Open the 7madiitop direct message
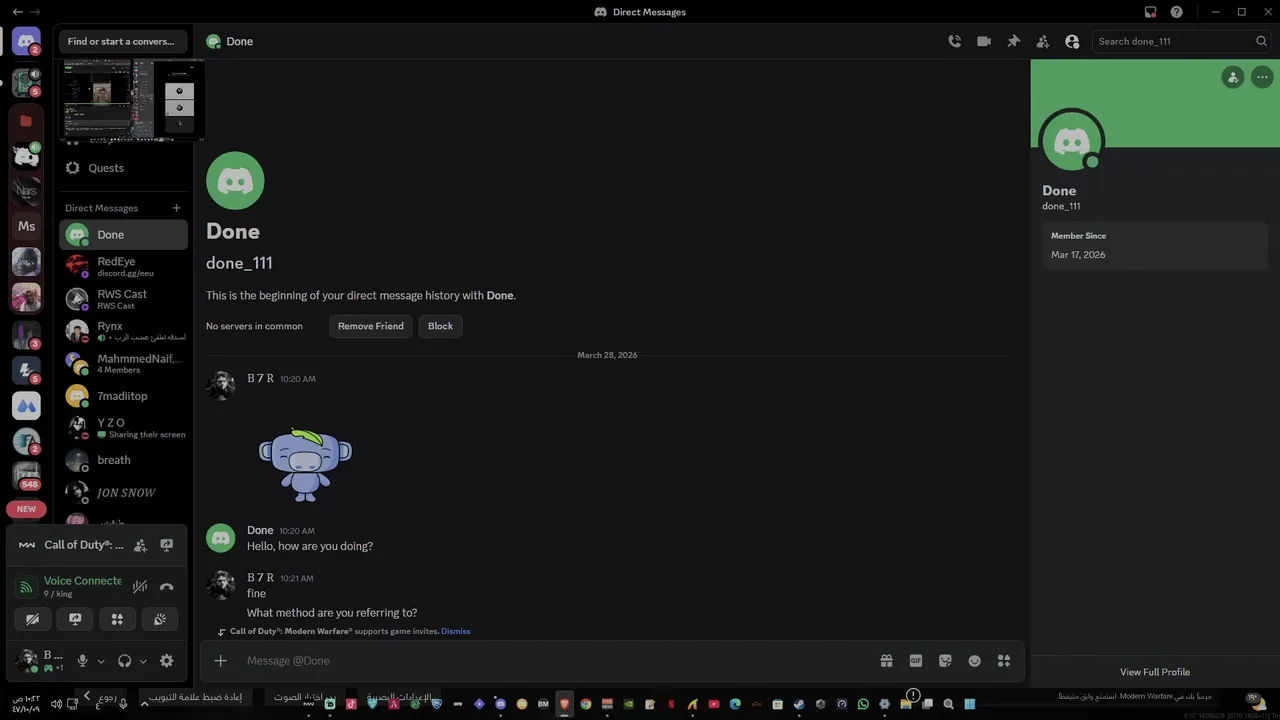1280x720 pixels. point(123,396)
